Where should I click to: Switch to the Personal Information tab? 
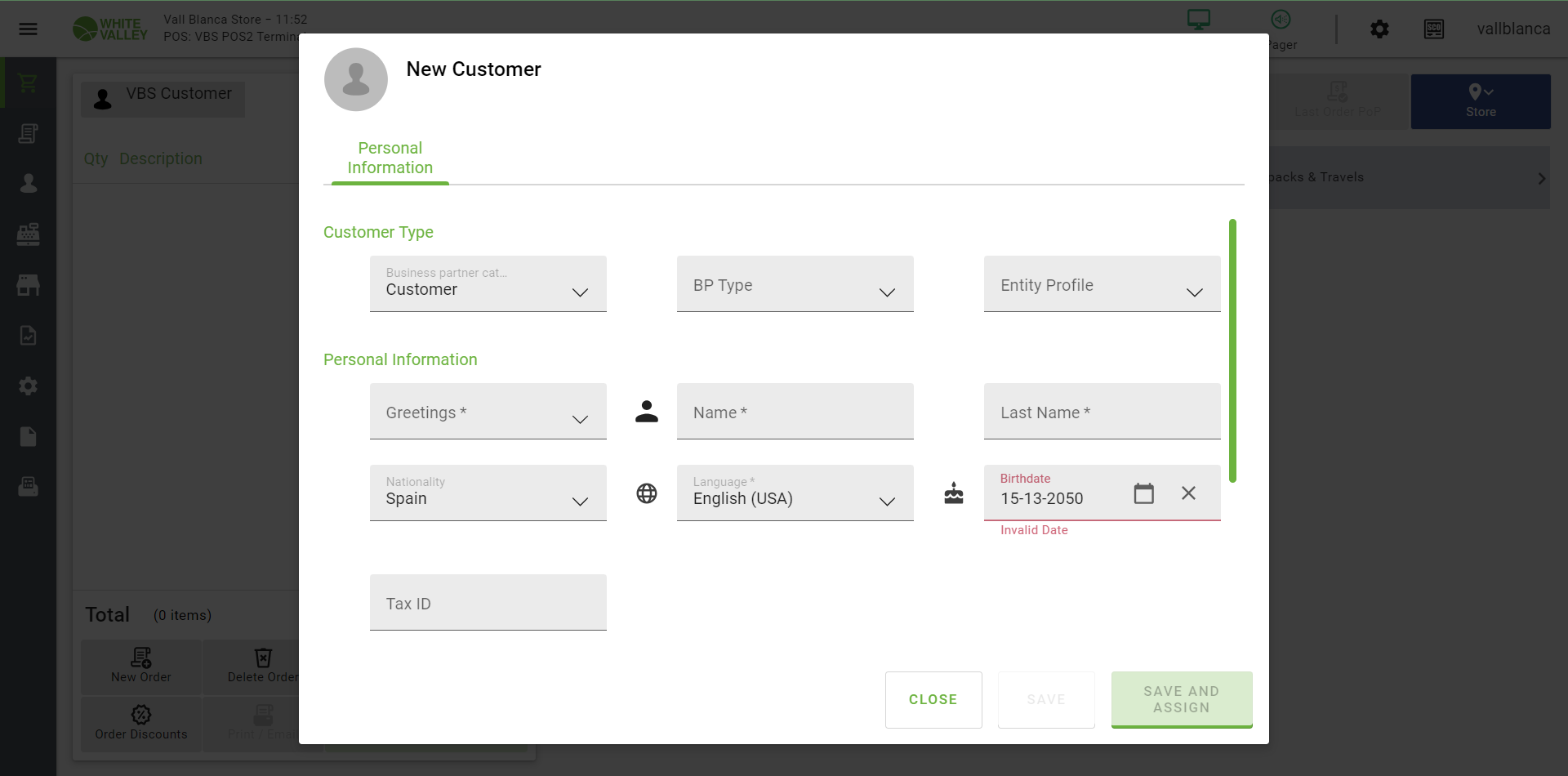(x=390, y=158)
